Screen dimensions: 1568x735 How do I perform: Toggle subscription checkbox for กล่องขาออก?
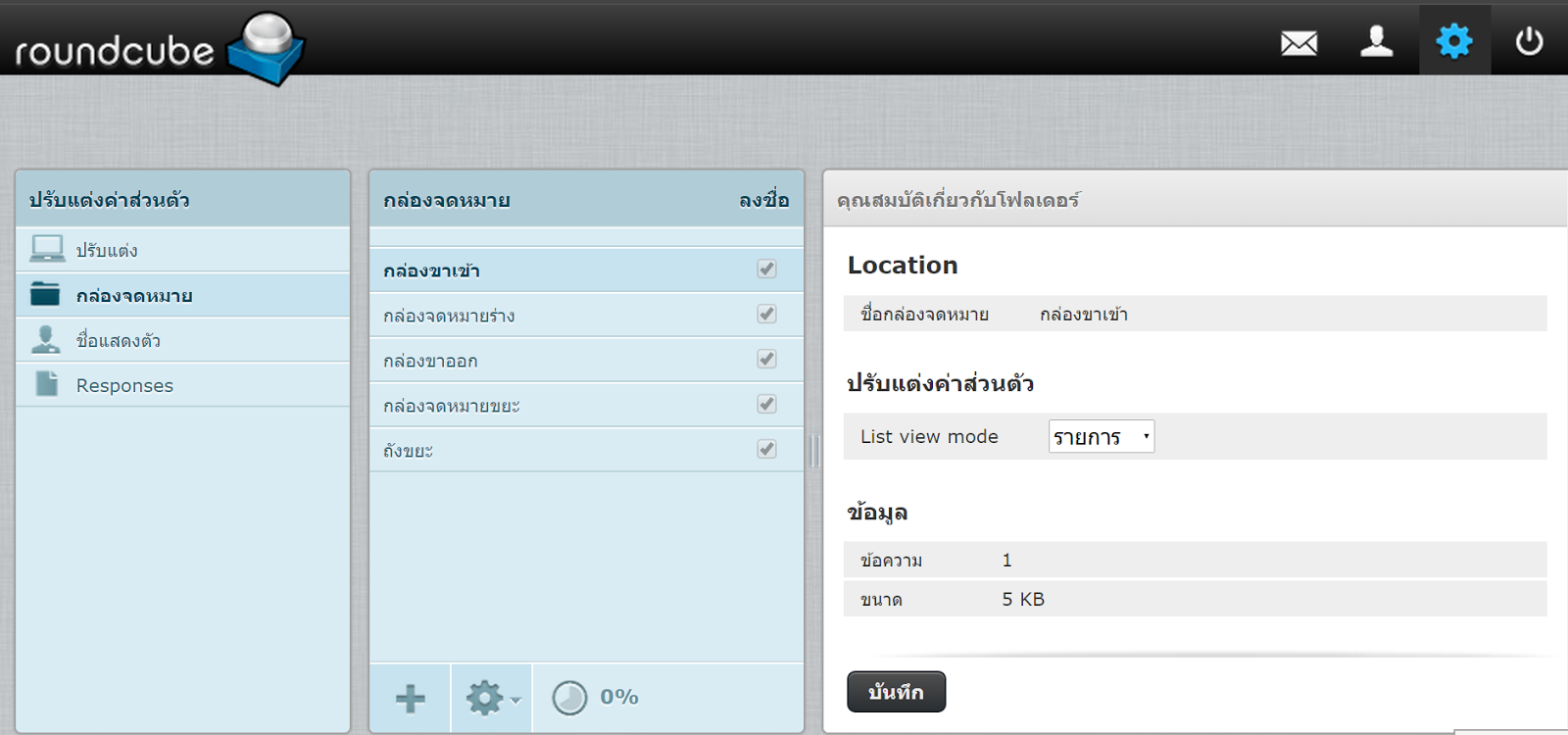tap(766, 360)
